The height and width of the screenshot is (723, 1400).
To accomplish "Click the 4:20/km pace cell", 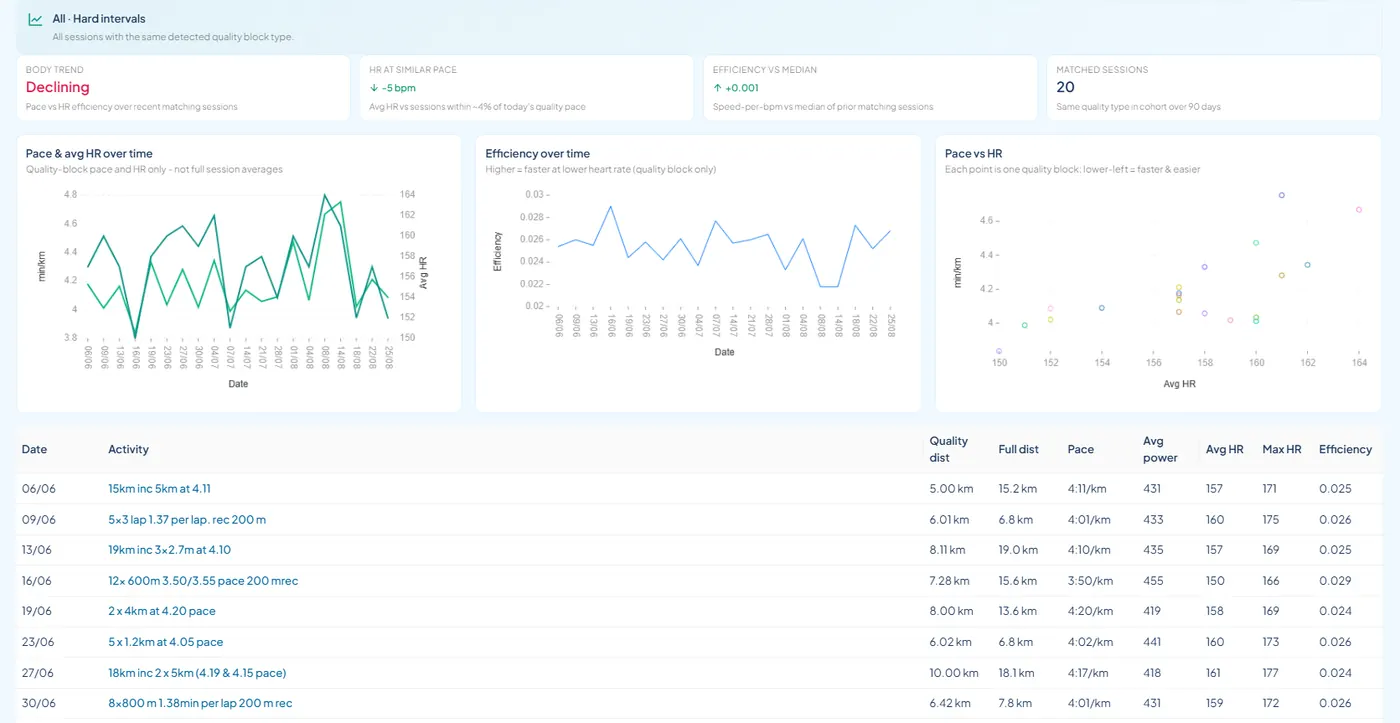I will coord(1090,611).
